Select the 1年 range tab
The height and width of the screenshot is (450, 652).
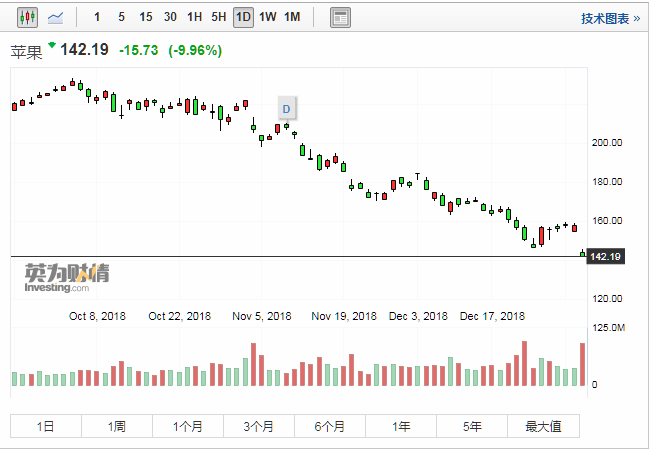tap(401, 426)
